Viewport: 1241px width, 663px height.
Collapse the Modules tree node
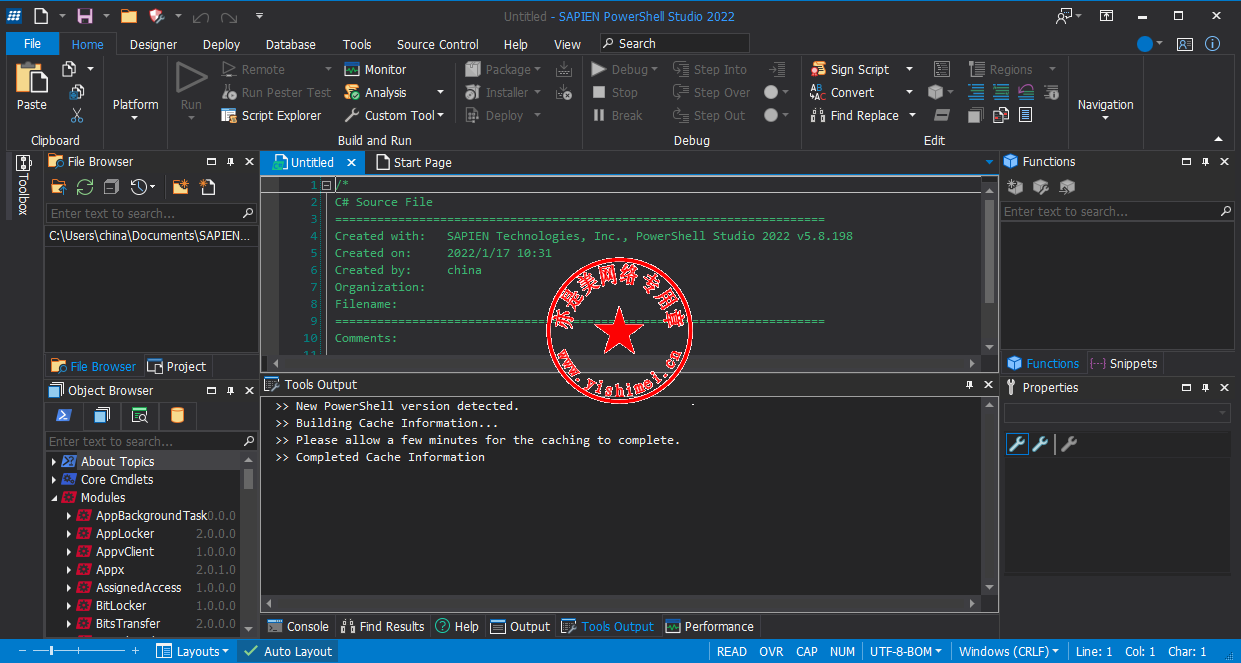tap(54, 498)
